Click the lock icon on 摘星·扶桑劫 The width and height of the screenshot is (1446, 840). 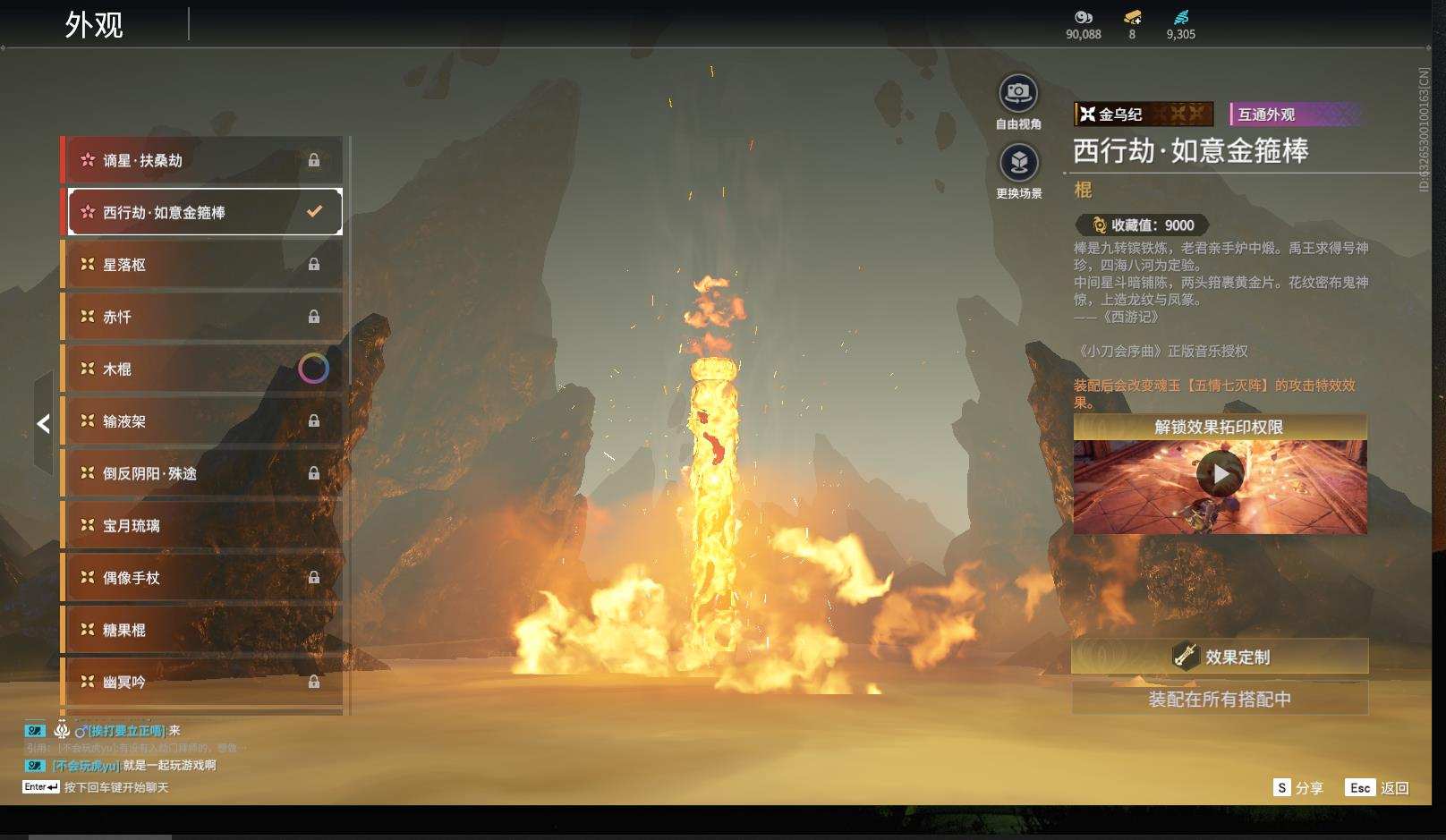314,160
